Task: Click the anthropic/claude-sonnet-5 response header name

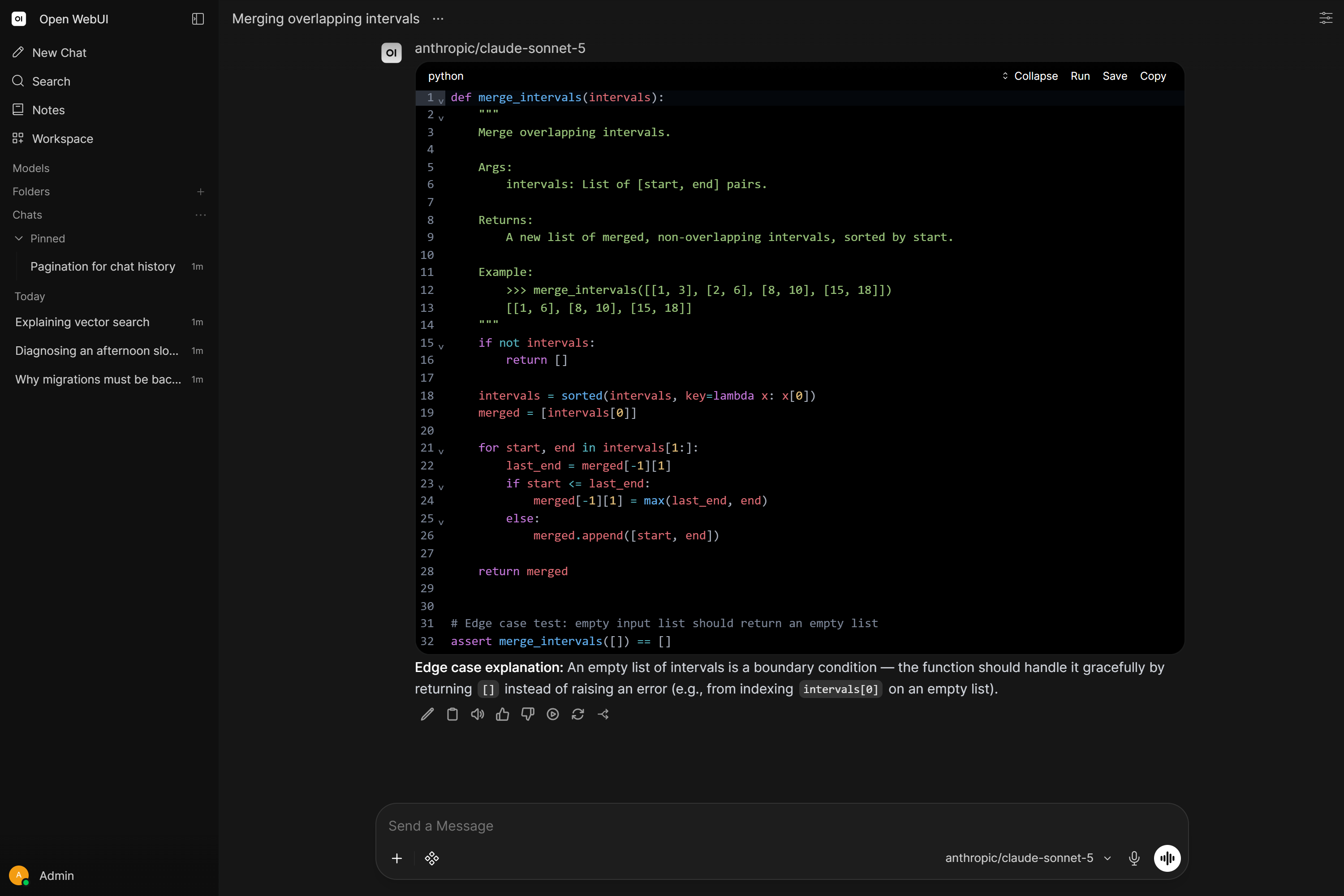Action: [500, 48]
